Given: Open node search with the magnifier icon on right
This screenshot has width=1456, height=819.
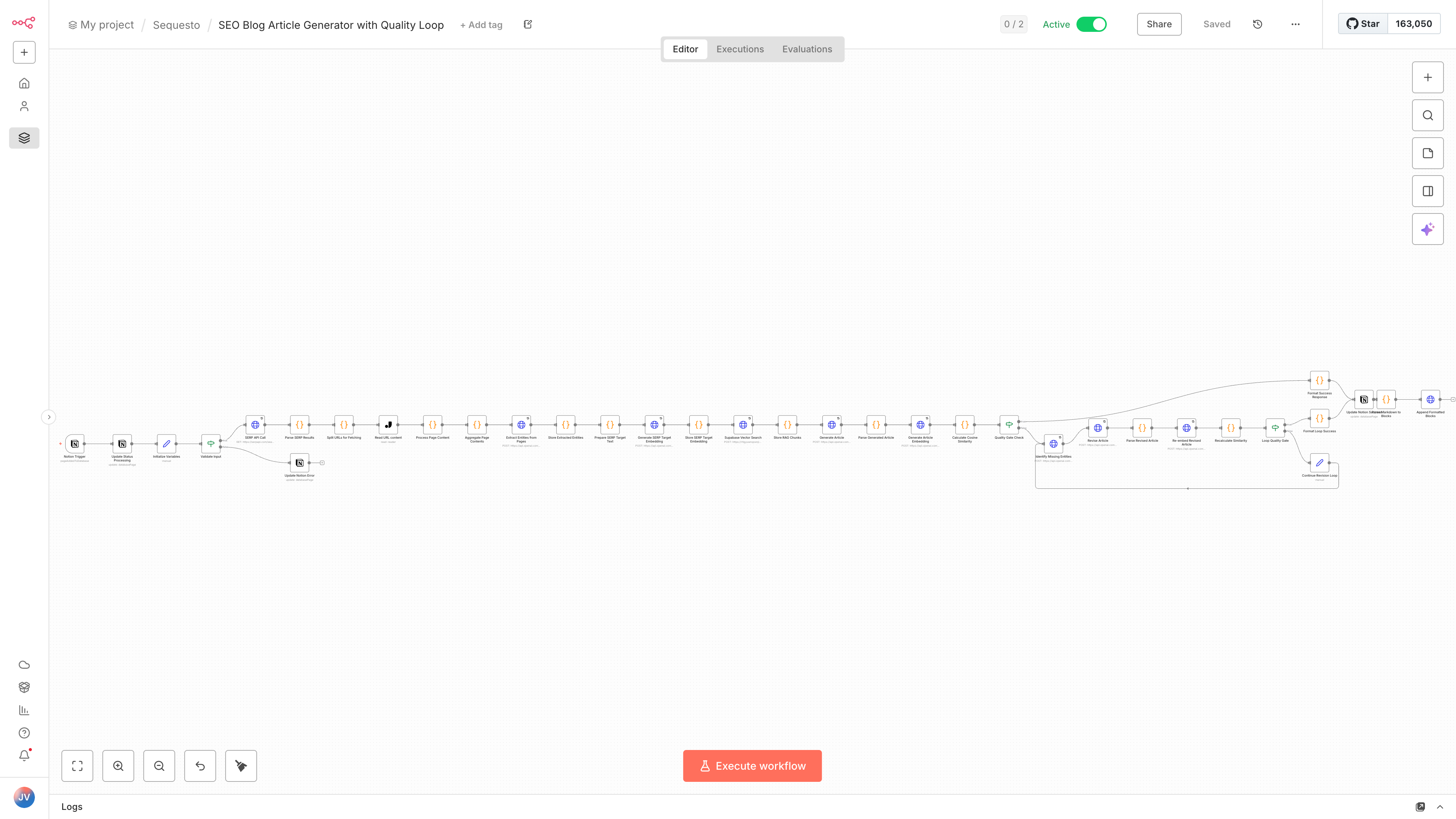Looking at the screenshot, I should tap(1428, 115).
